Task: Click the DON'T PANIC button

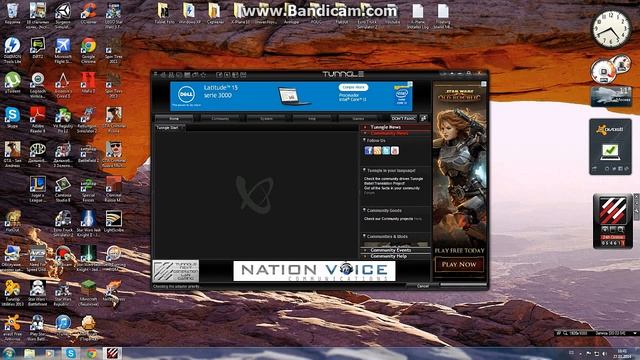Action: [x=404, y=118]
